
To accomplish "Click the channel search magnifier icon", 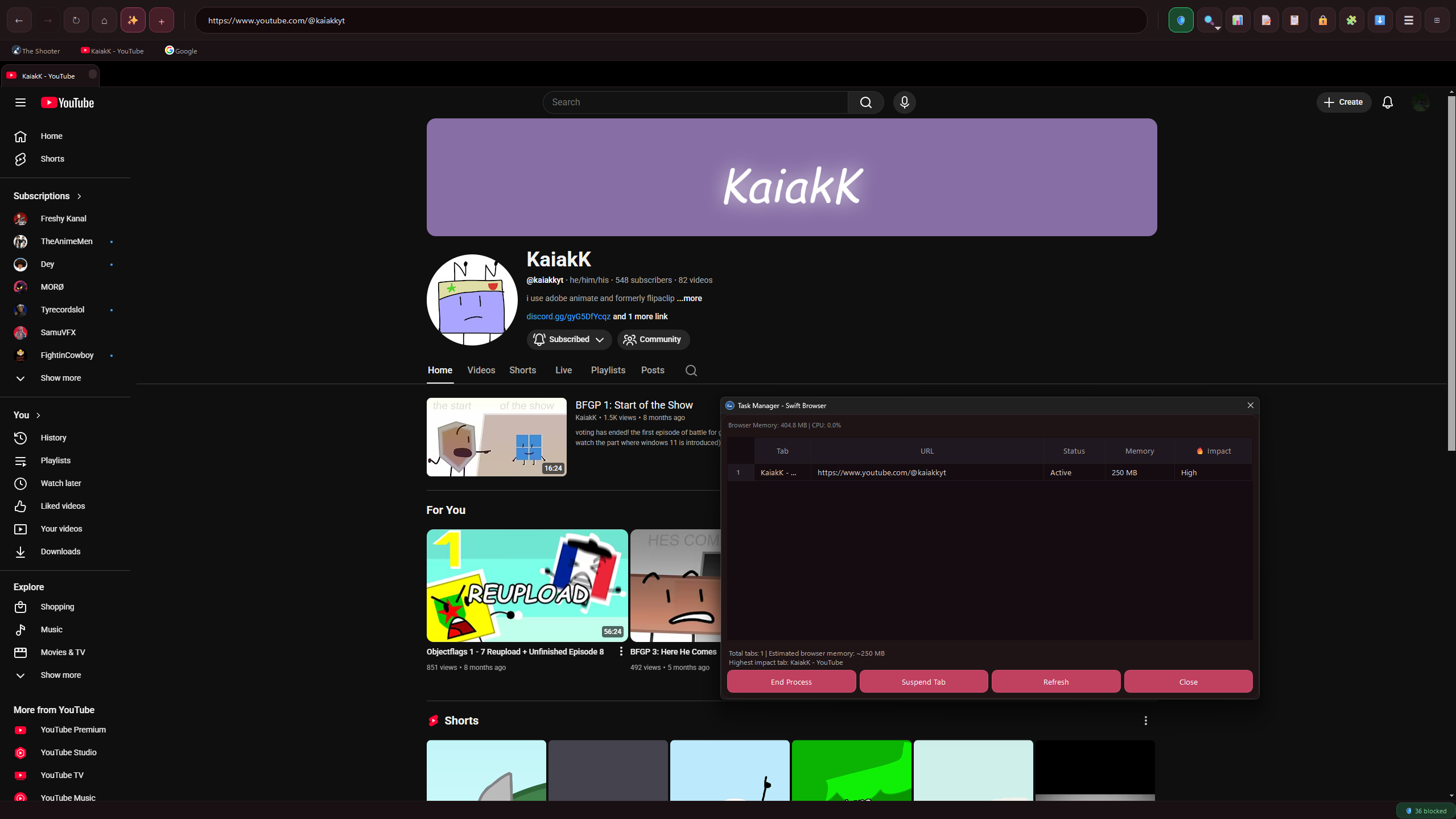I will click(691, 371).
